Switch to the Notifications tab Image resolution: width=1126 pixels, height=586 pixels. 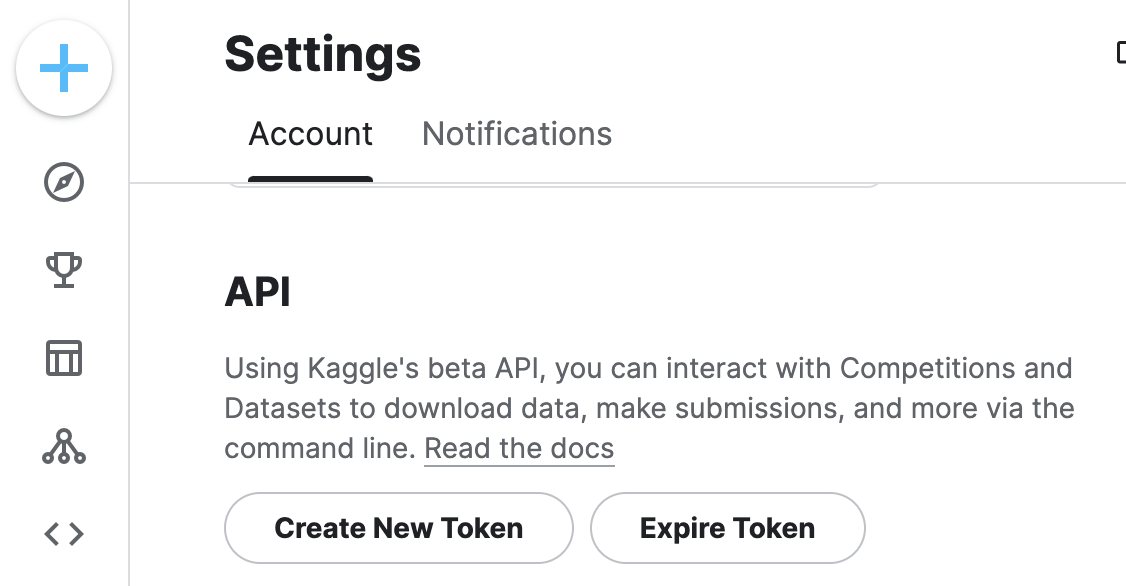[516, 134]
